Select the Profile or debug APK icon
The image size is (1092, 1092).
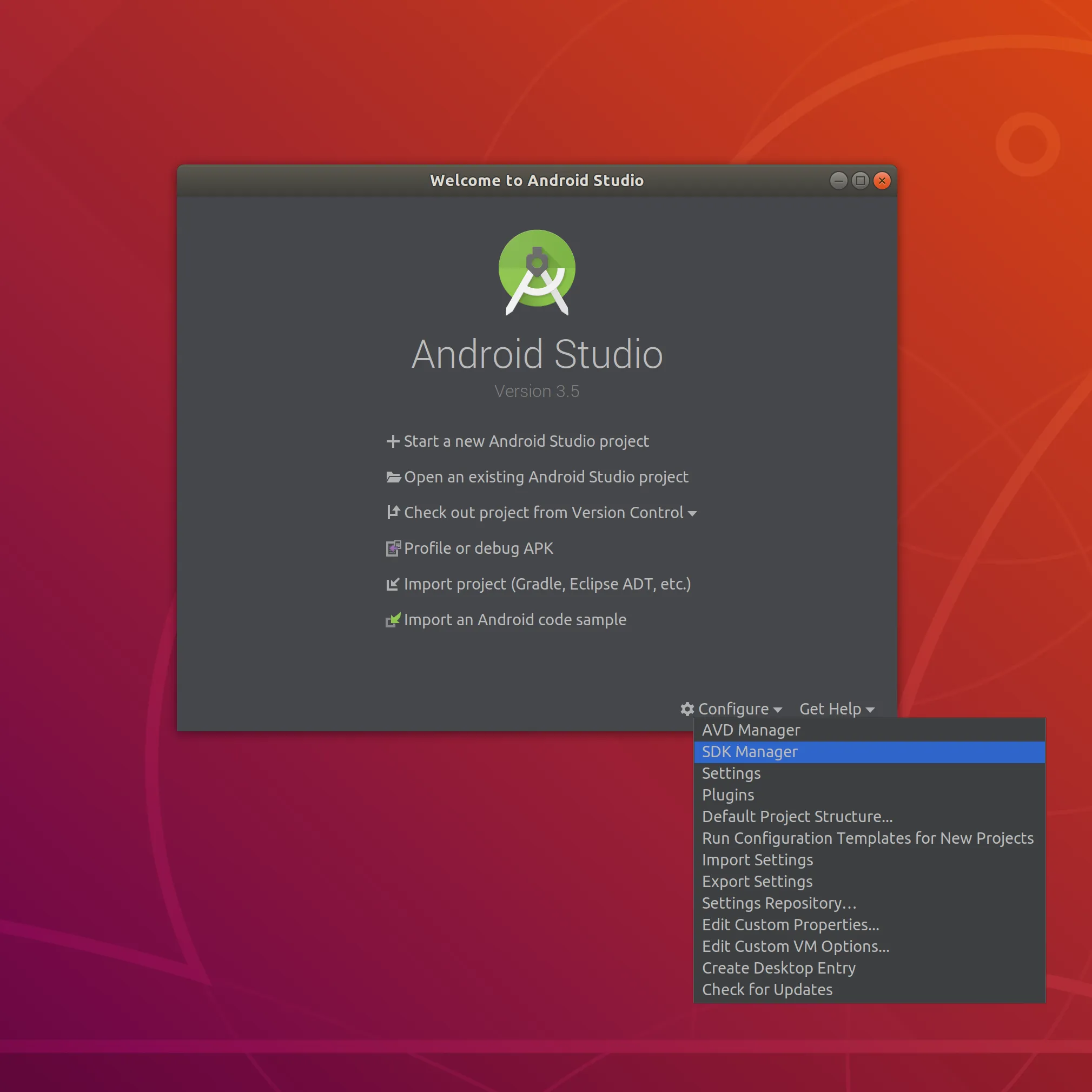393,548
